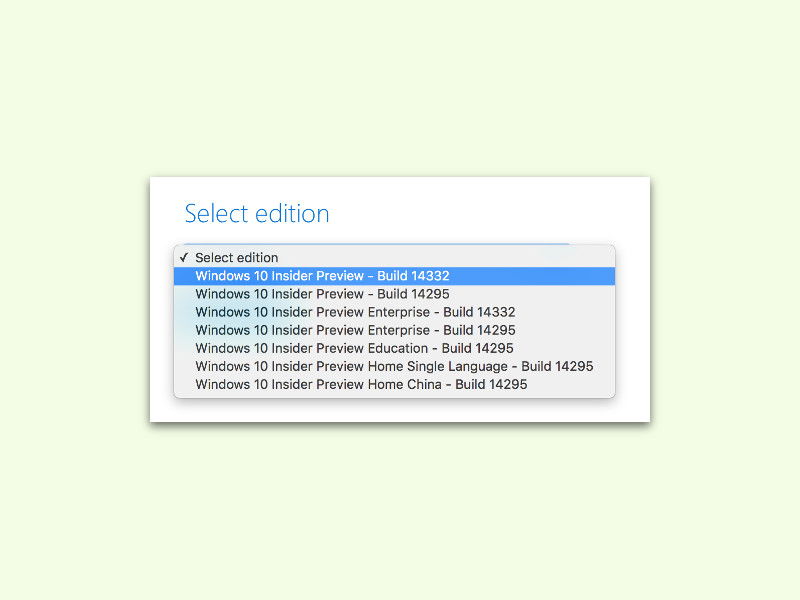Image resolution: width=800 pixels, height=600 pixels.
Task: Click the blue Select edition heading
Action: (x=257, y=214)
